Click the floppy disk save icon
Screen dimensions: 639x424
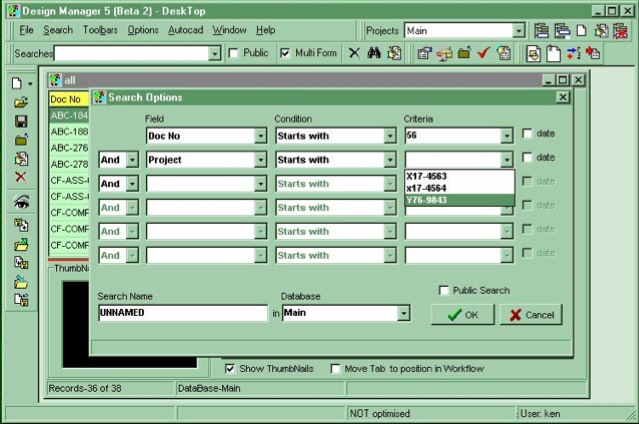point(21,121)
